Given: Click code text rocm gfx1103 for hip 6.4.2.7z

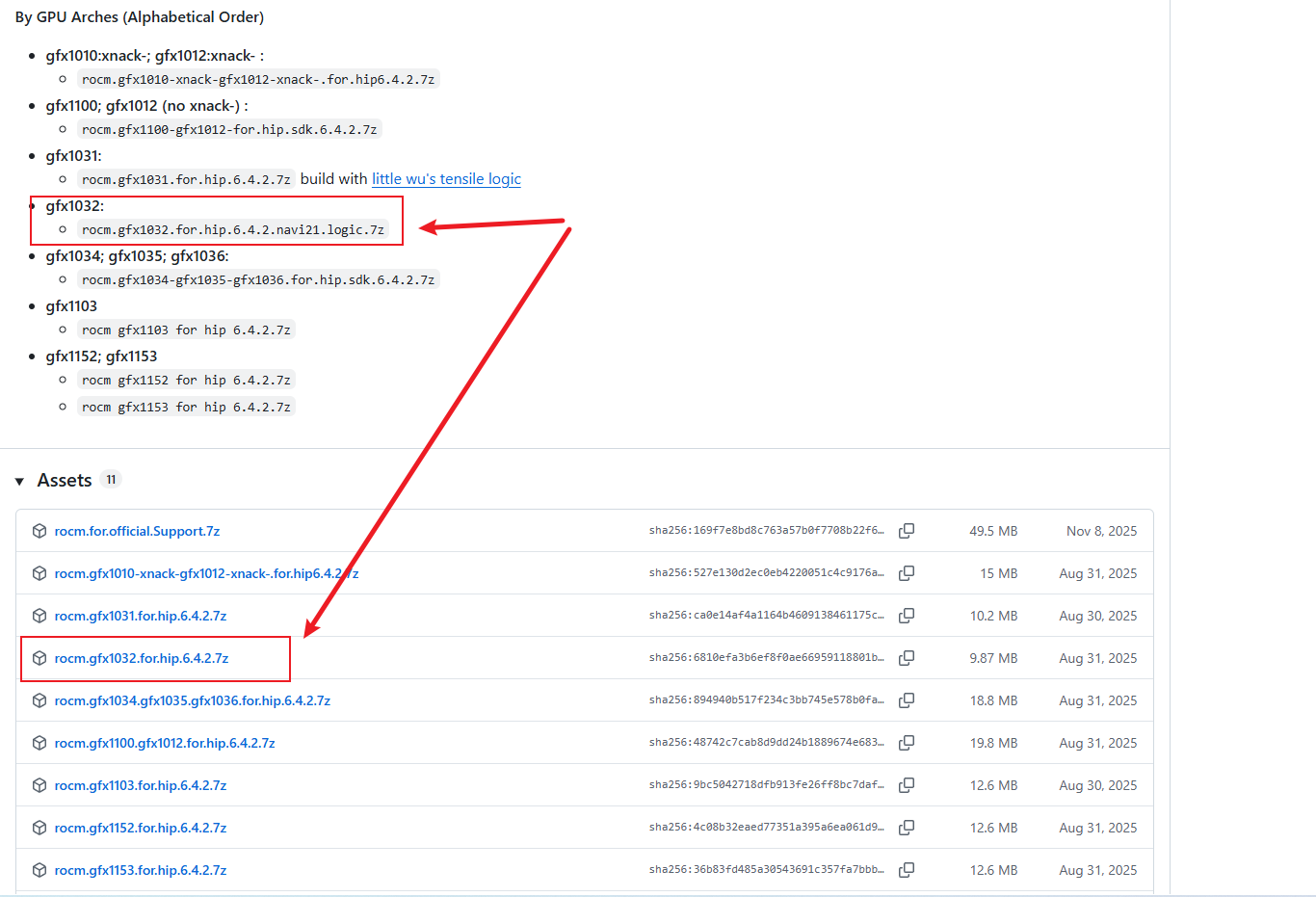Looking at the screenshot, I should 186,330.
